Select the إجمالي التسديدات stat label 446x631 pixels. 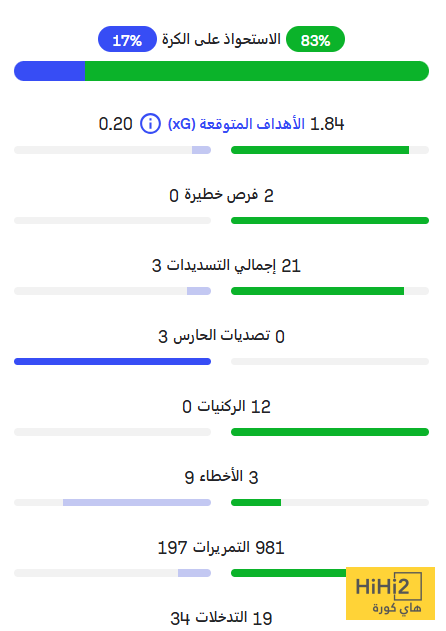click(x=221, y=266)
